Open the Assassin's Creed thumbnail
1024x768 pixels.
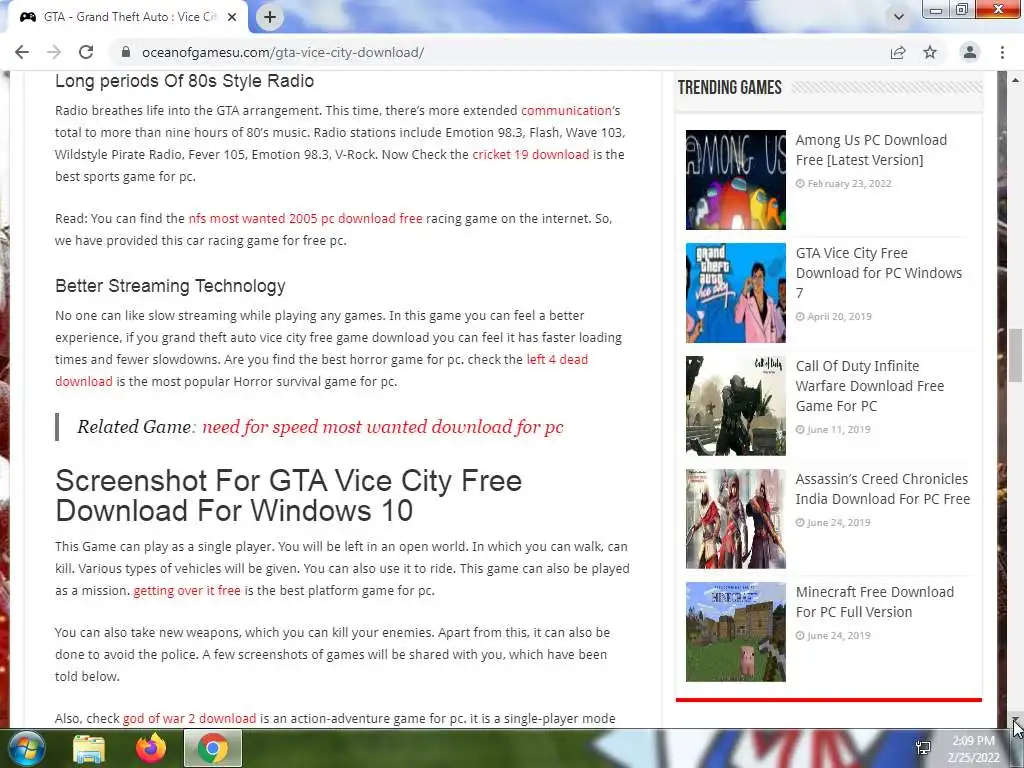[735, 519]
